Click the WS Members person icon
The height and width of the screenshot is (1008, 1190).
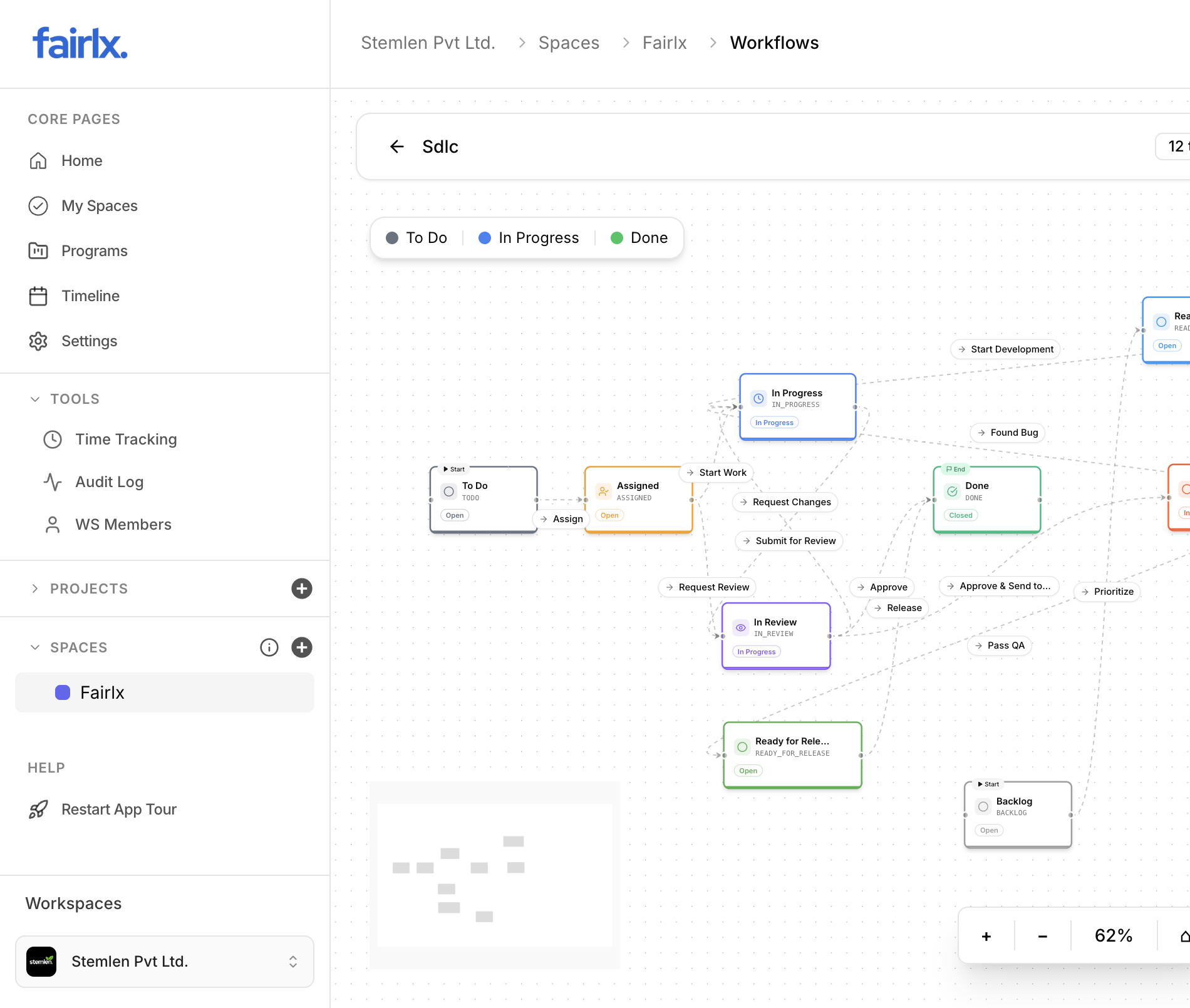(x=53, y=525)
